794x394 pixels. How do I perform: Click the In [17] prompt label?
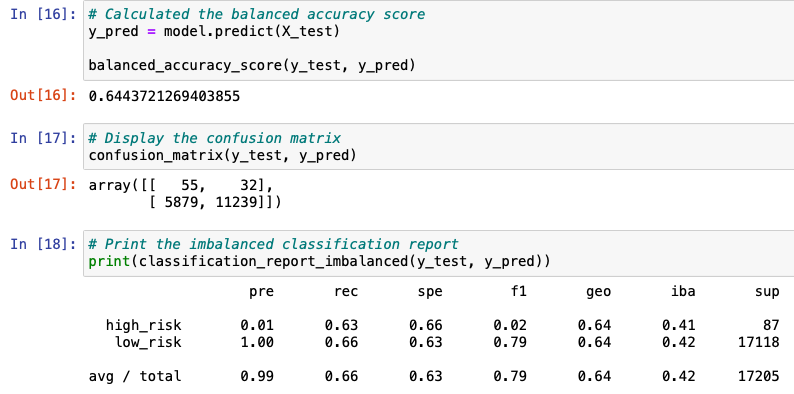pyautogui.click(x=43, y=138)
